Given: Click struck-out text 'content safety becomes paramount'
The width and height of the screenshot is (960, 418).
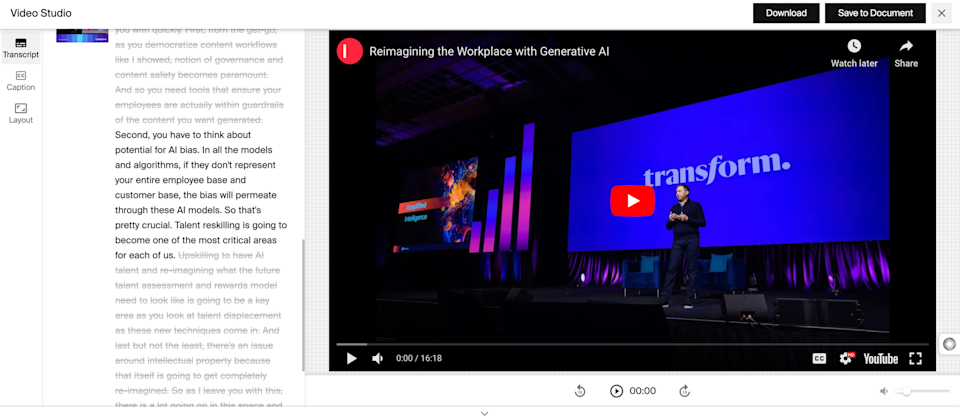Looking at the screenshot, I should 192,75.
